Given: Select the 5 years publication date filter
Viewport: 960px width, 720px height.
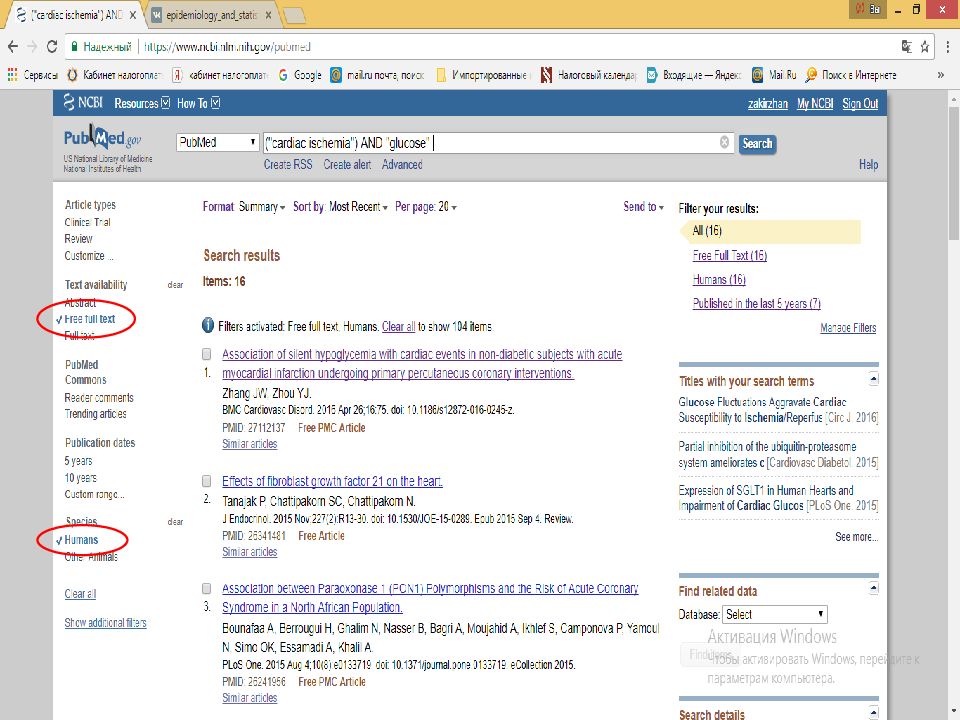Looking at the screenshot, I should (x=78, y=460).
